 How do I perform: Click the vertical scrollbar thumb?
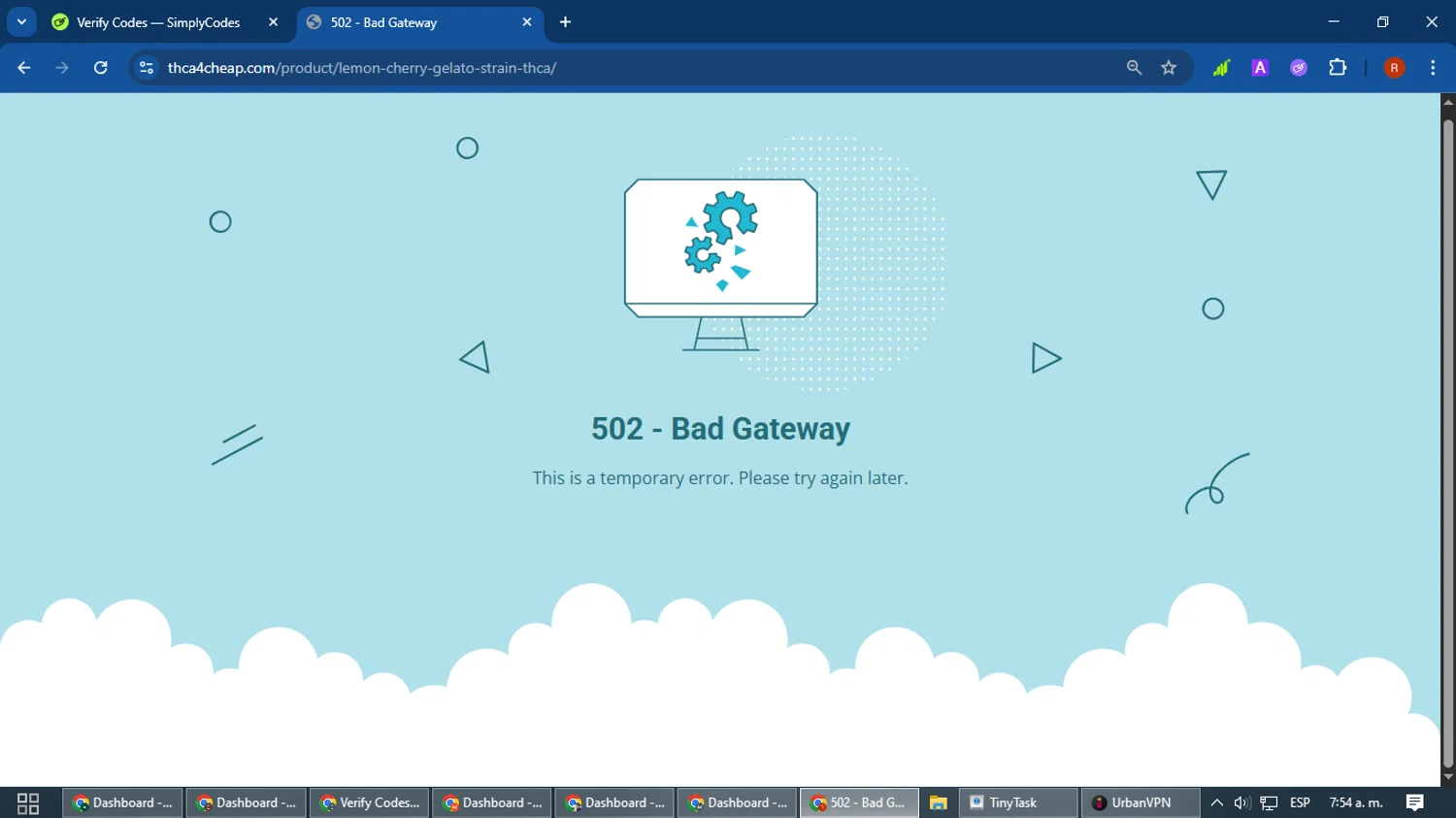pos(1448,443)
